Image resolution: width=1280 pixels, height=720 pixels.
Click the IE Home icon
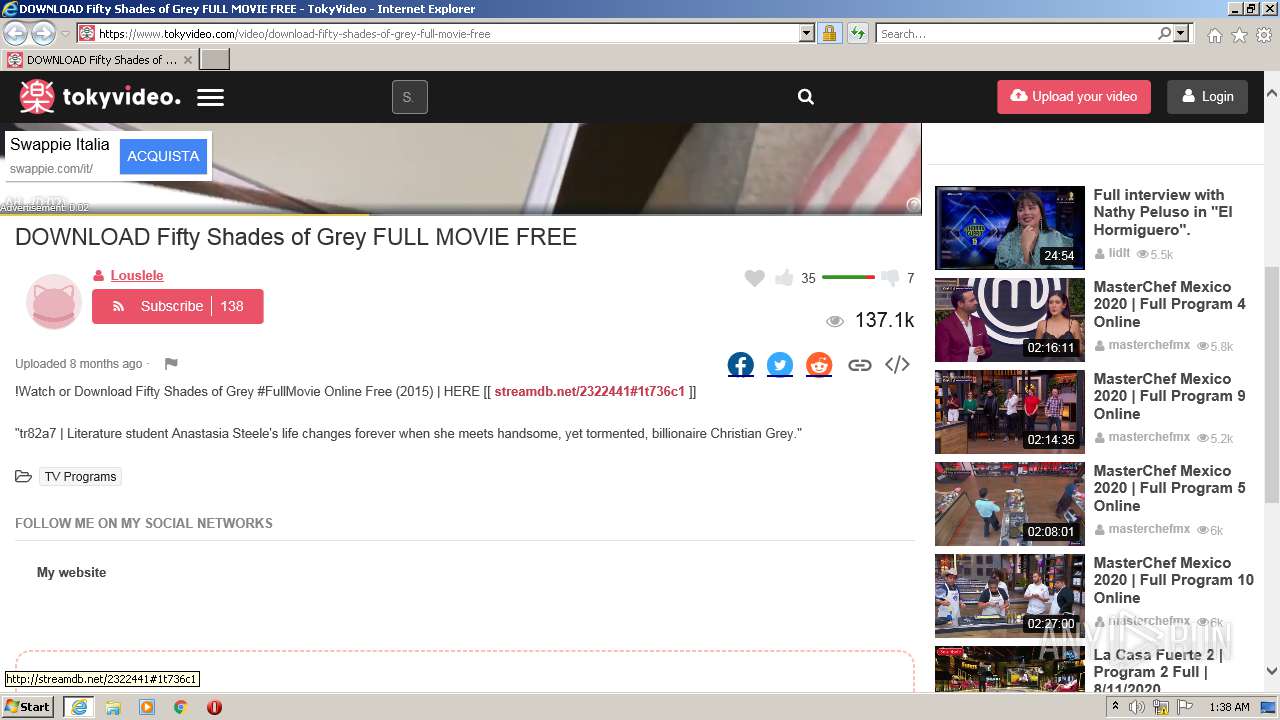[1214, 35]
